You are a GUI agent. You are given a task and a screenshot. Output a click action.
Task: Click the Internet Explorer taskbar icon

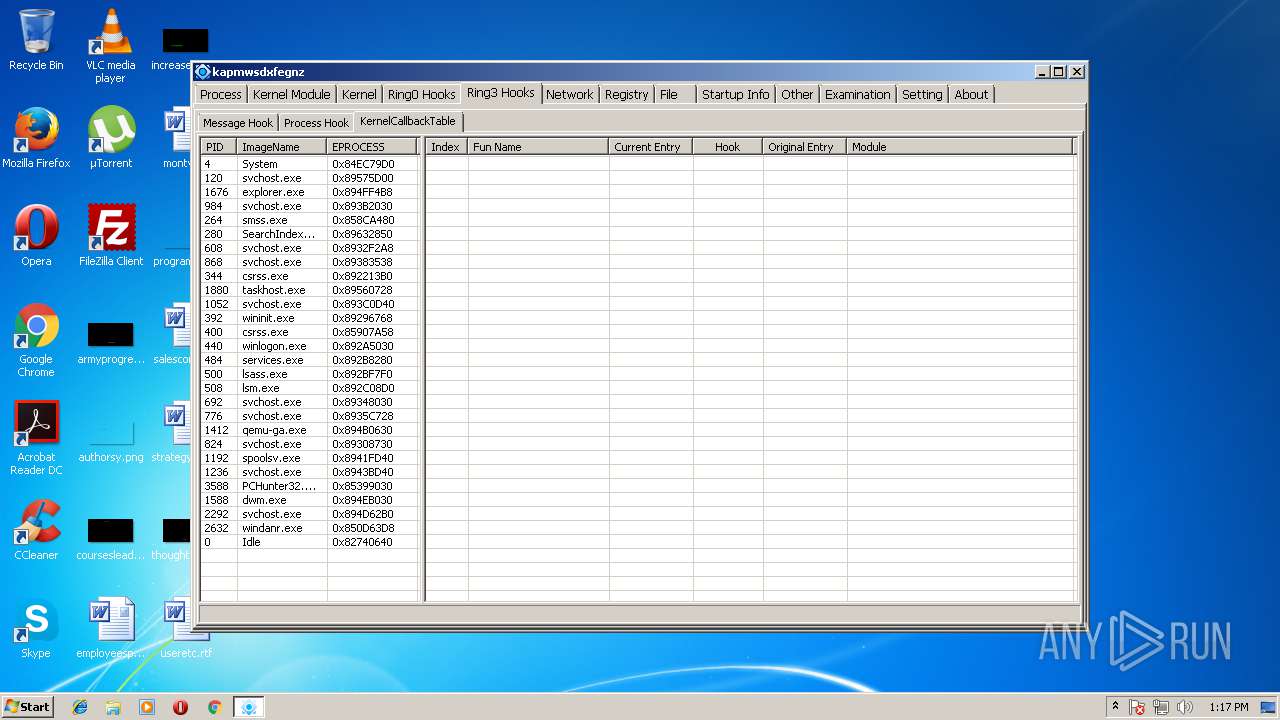pos(80,707)
